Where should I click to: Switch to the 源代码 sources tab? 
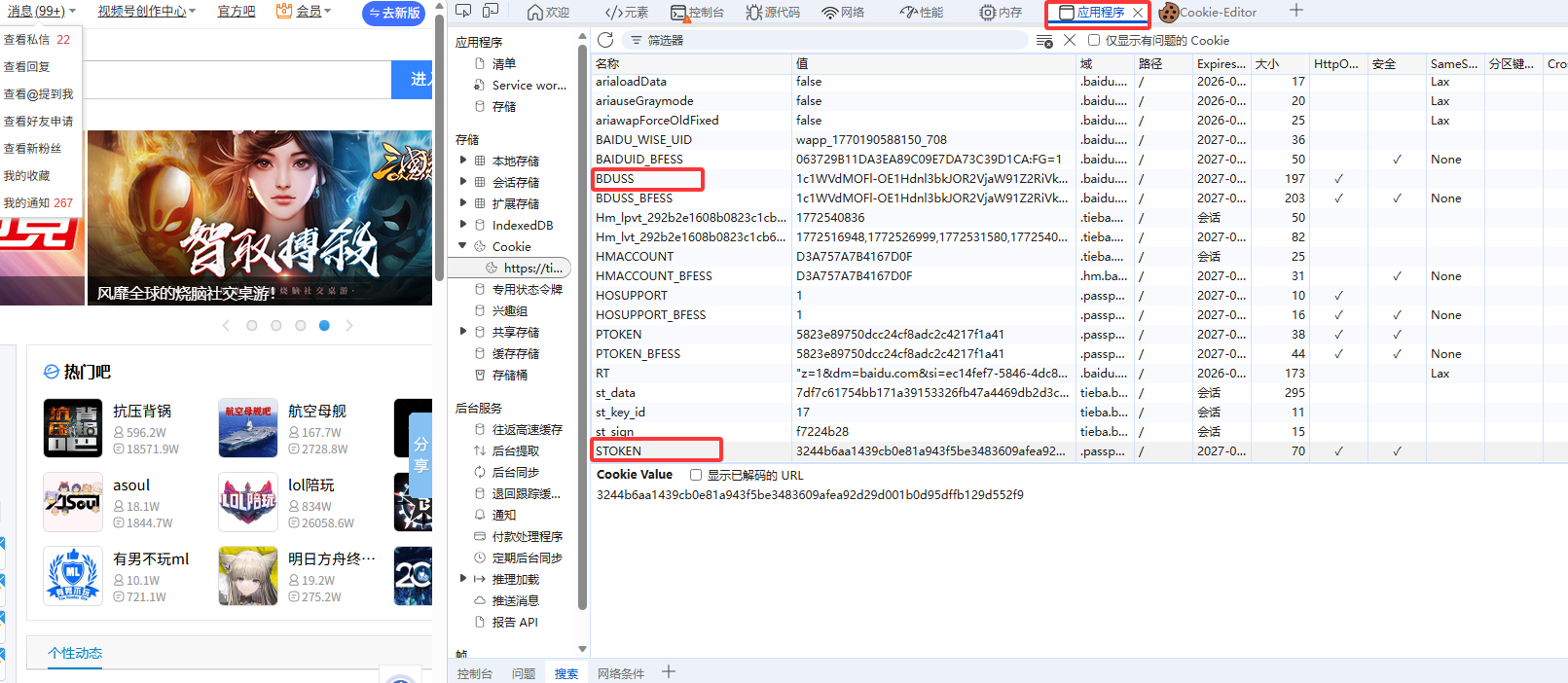(773, 13)
